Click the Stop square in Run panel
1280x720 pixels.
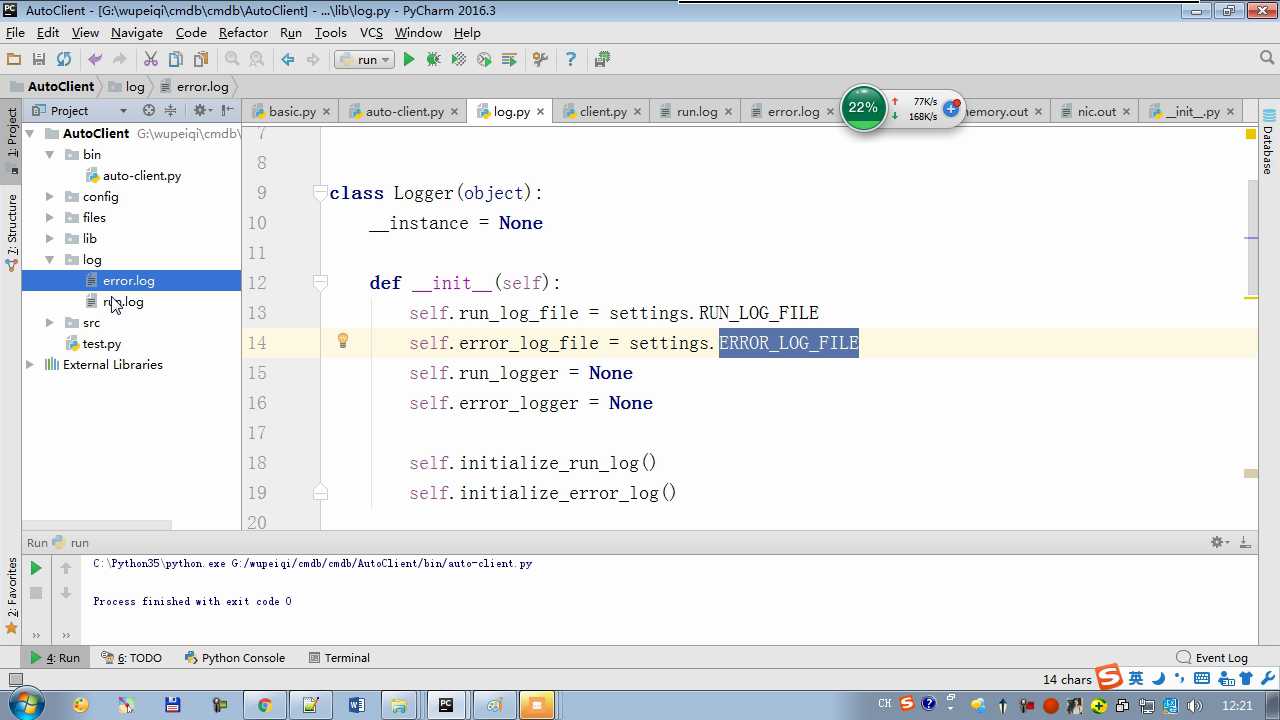(36, 593)
